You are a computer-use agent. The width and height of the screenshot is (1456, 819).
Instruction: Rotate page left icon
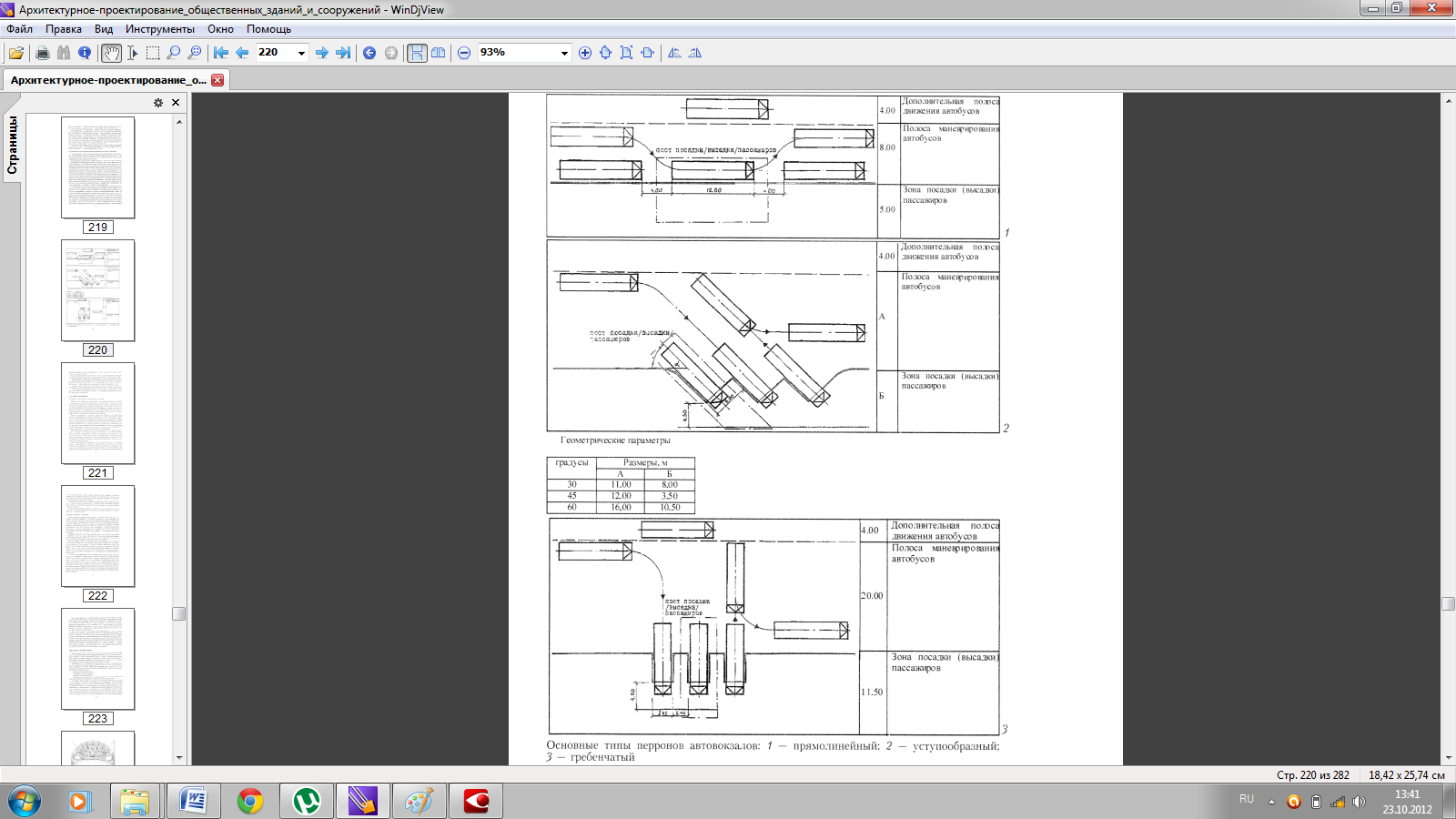(674, 53)
